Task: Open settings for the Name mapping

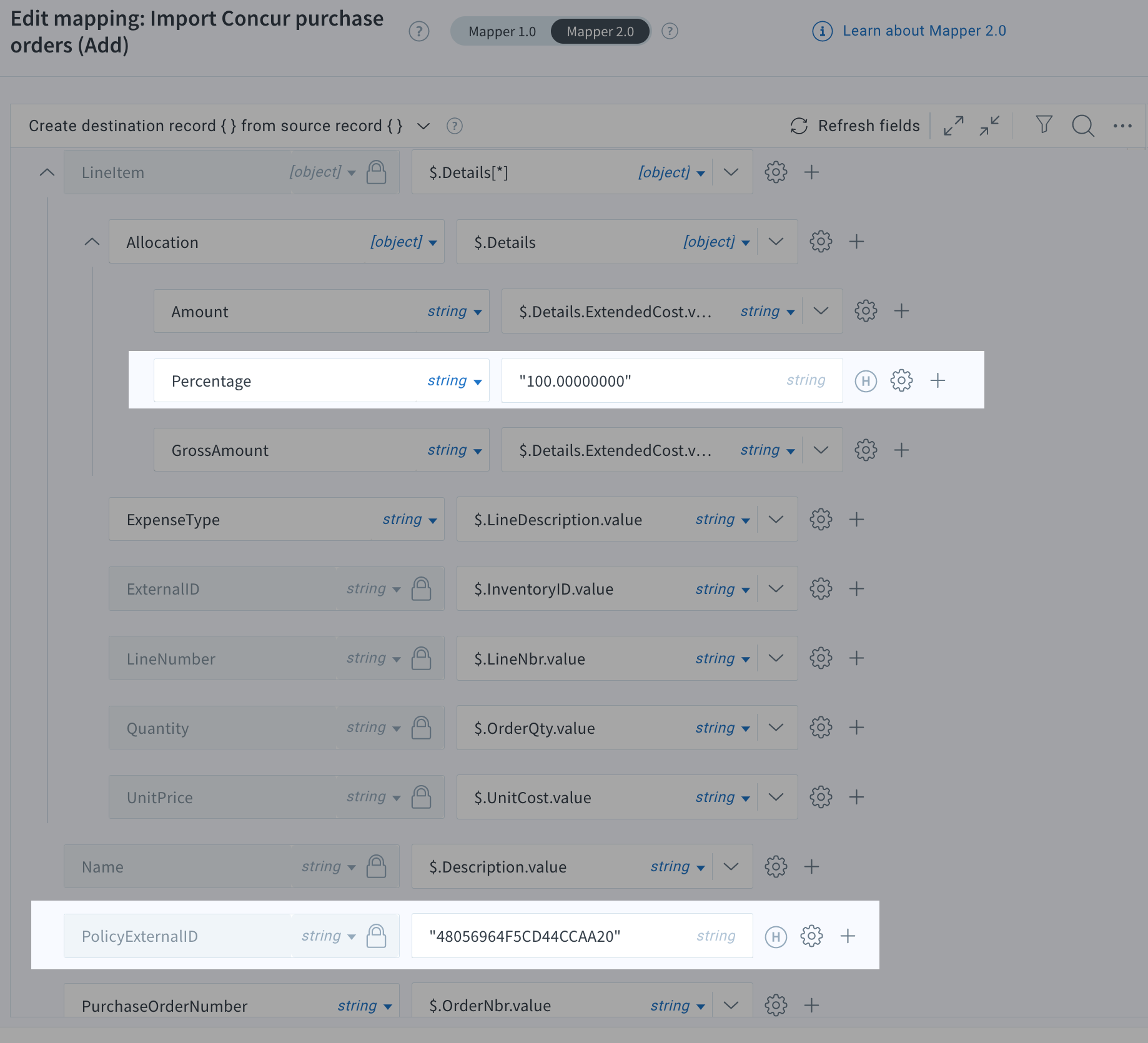Action: pos(776,866)
